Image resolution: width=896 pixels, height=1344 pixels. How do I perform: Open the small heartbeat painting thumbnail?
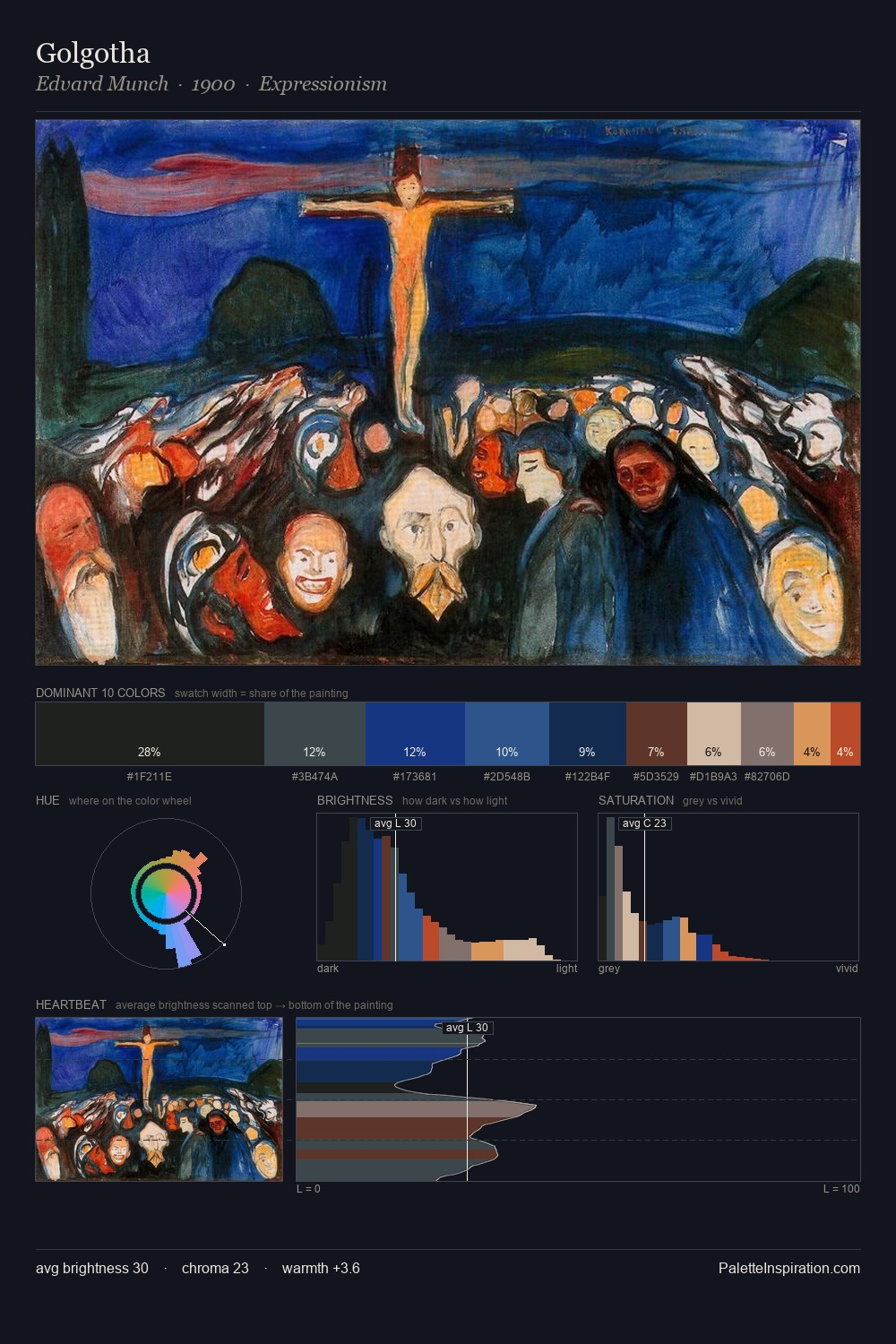pos(159,1099)
